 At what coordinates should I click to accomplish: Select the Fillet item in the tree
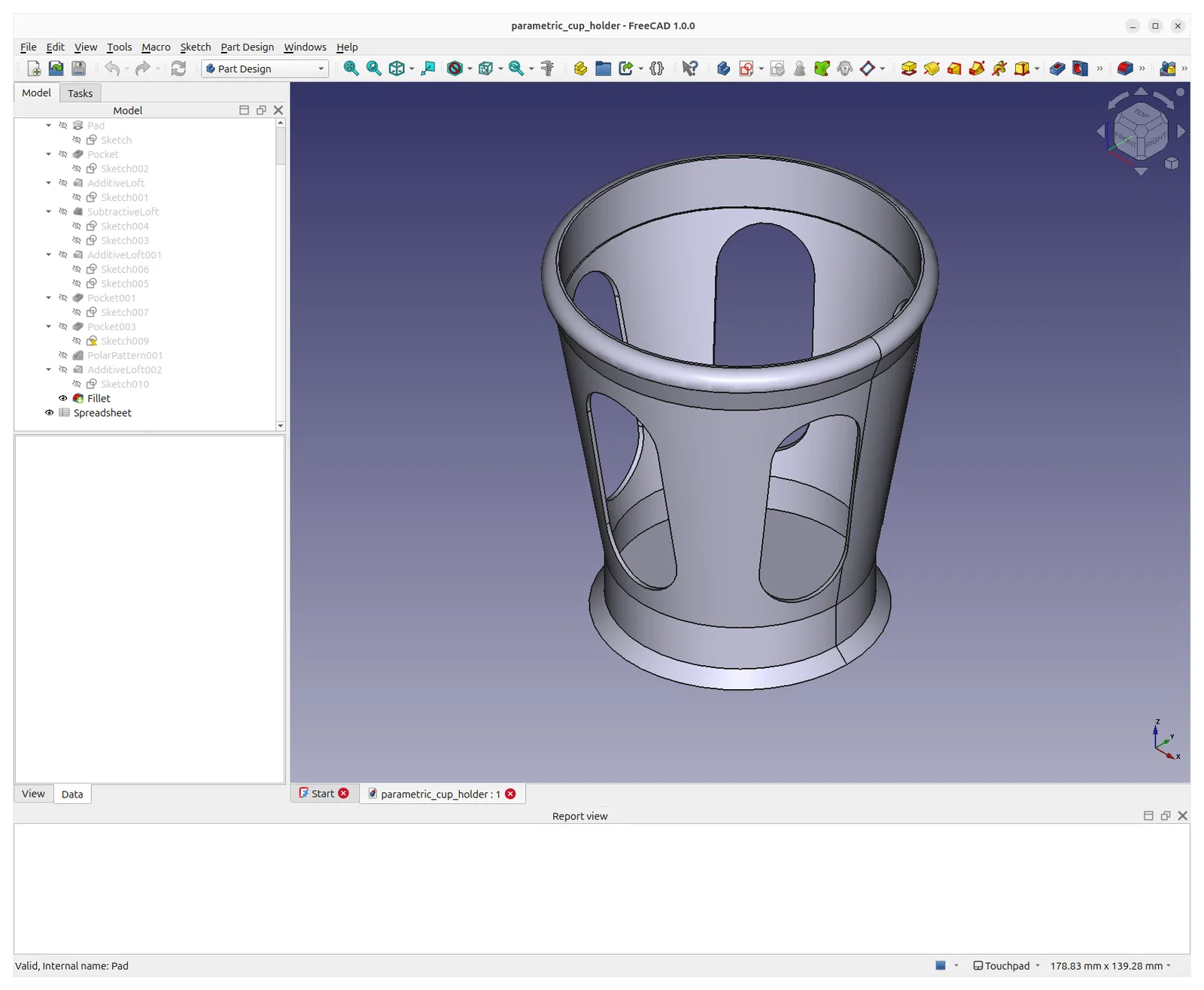[99, 399]
